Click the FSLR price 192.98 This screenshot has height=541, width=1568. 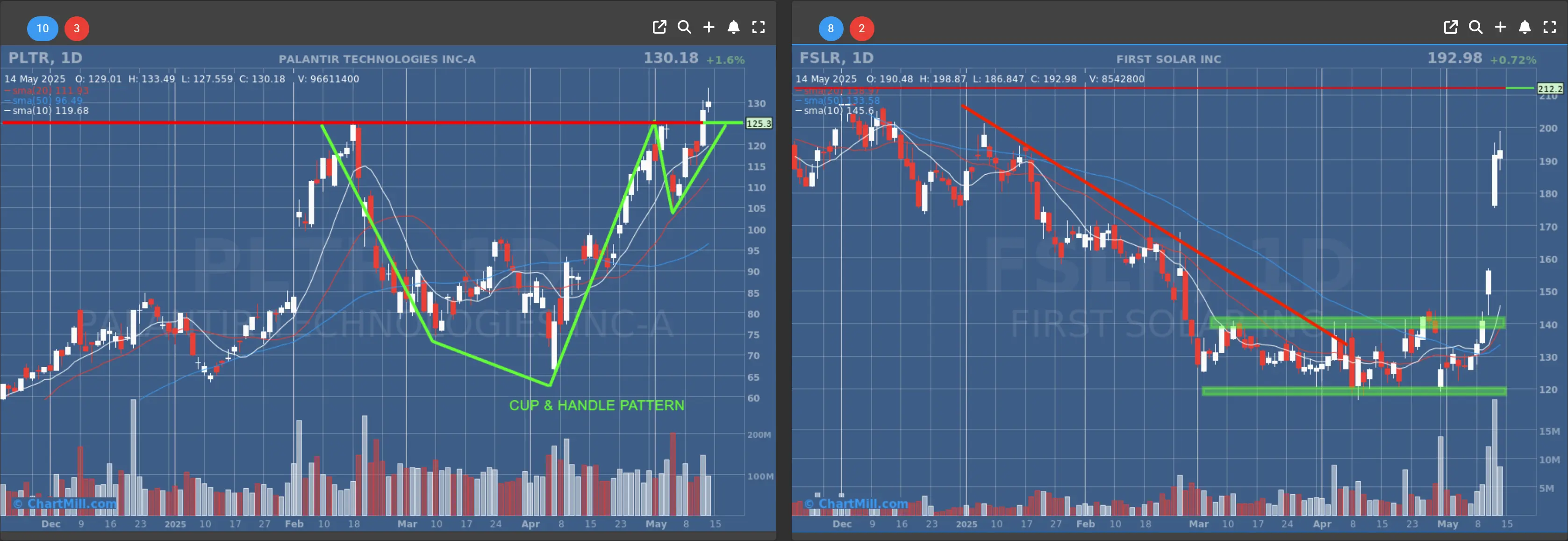click(x=1455, y=58)
